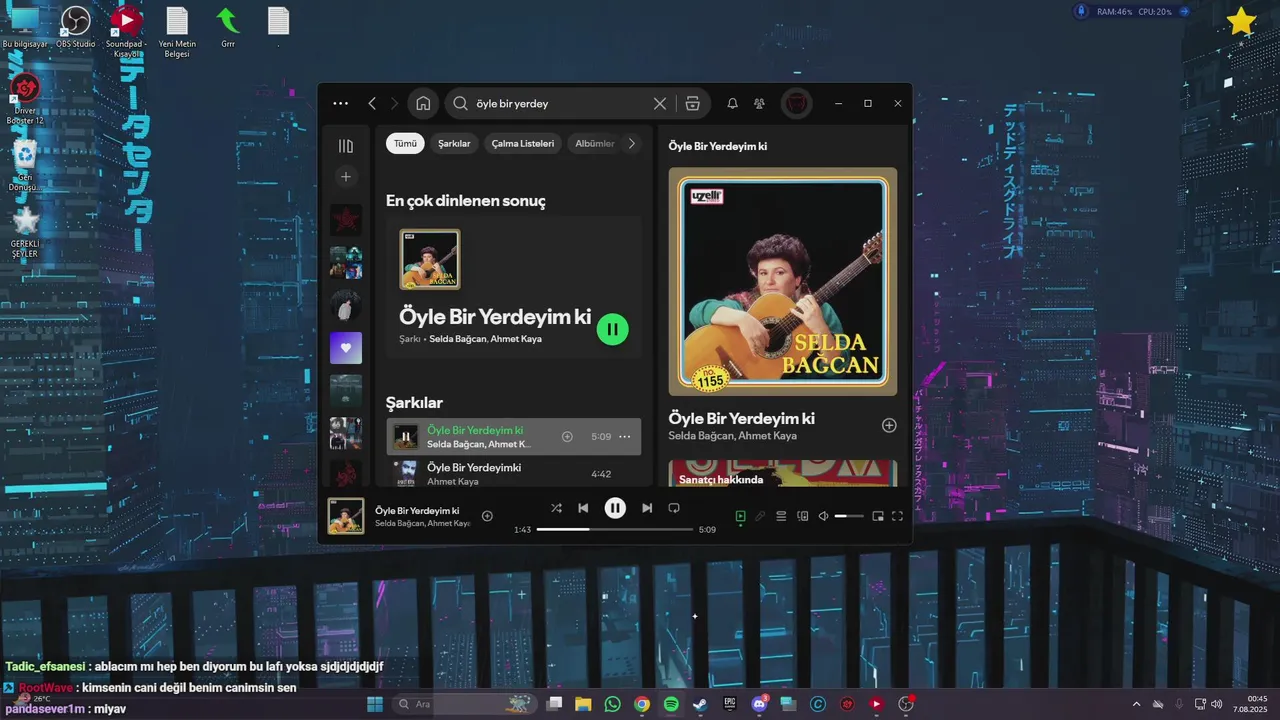Expand Your Library sidebar
Viewport: 1280px width, 720px height.
click(x=346, y=146)
